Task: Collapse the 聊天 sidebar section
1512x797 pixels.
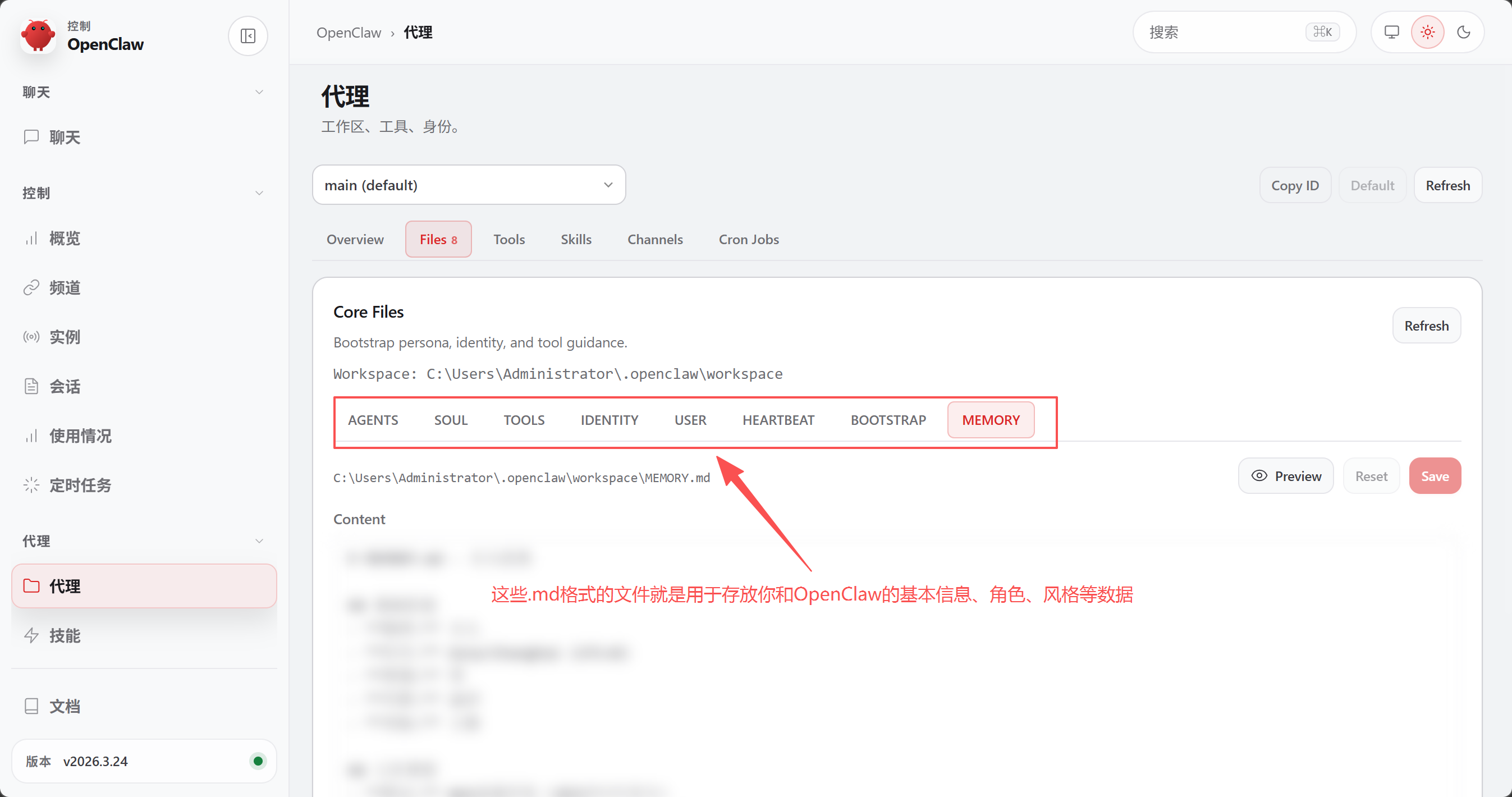Action: [x=259, y=92]
